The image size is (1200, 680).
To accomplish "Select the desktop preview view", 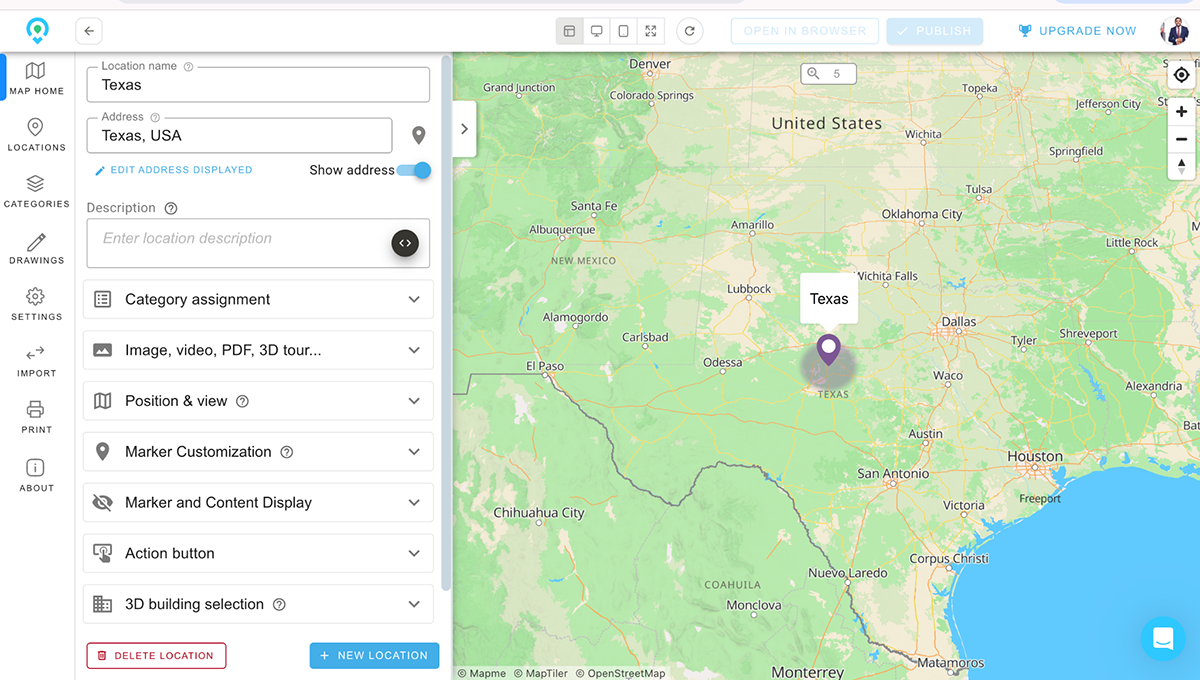I will point(597,31).
